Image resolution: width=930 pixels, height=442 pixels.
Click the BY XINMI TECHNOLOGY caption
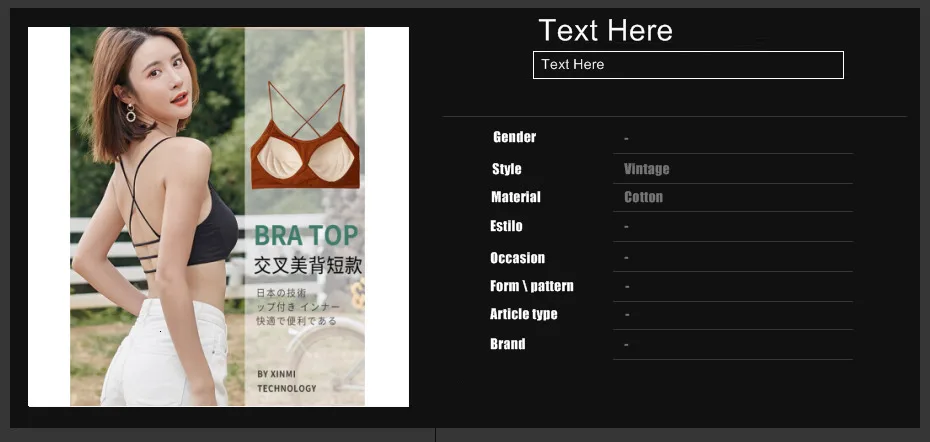(x=286, y=381)
